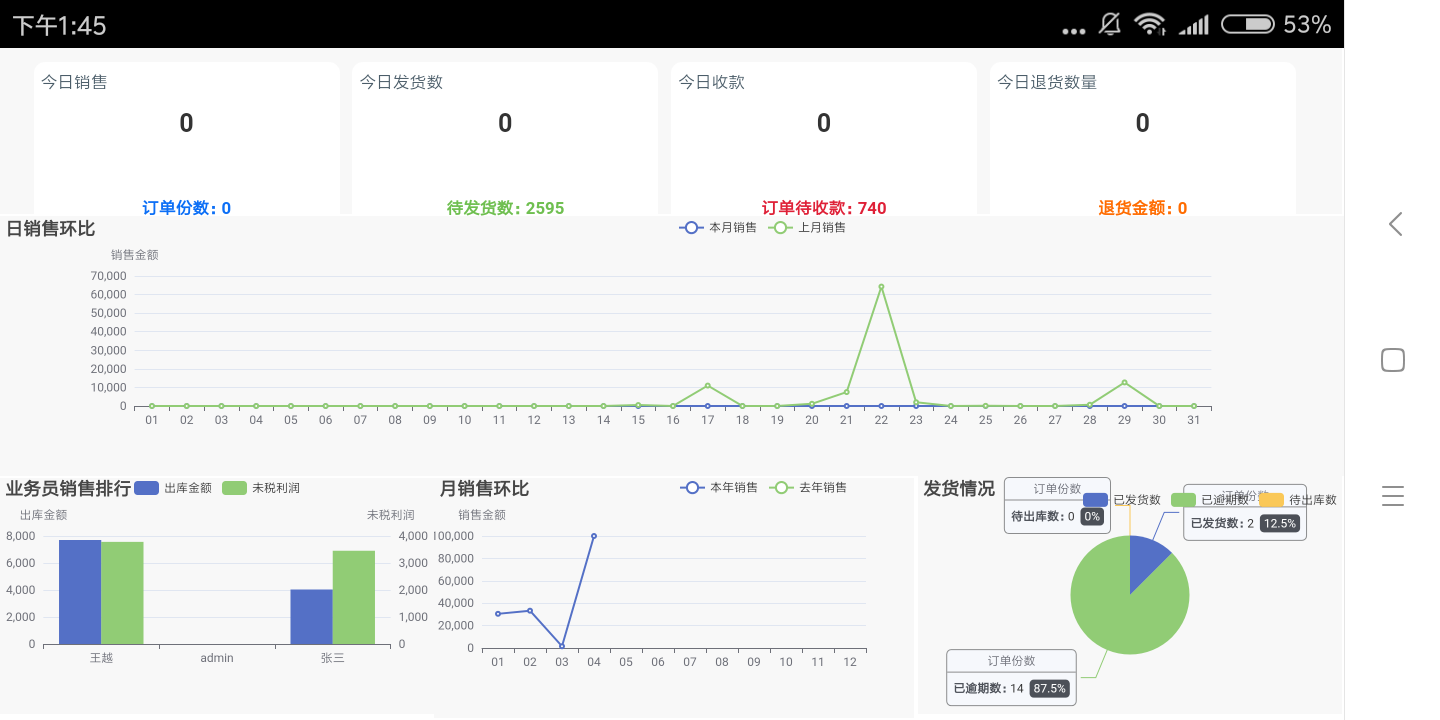Click the 订单份数: 0 link

click(x=187, y=208)
